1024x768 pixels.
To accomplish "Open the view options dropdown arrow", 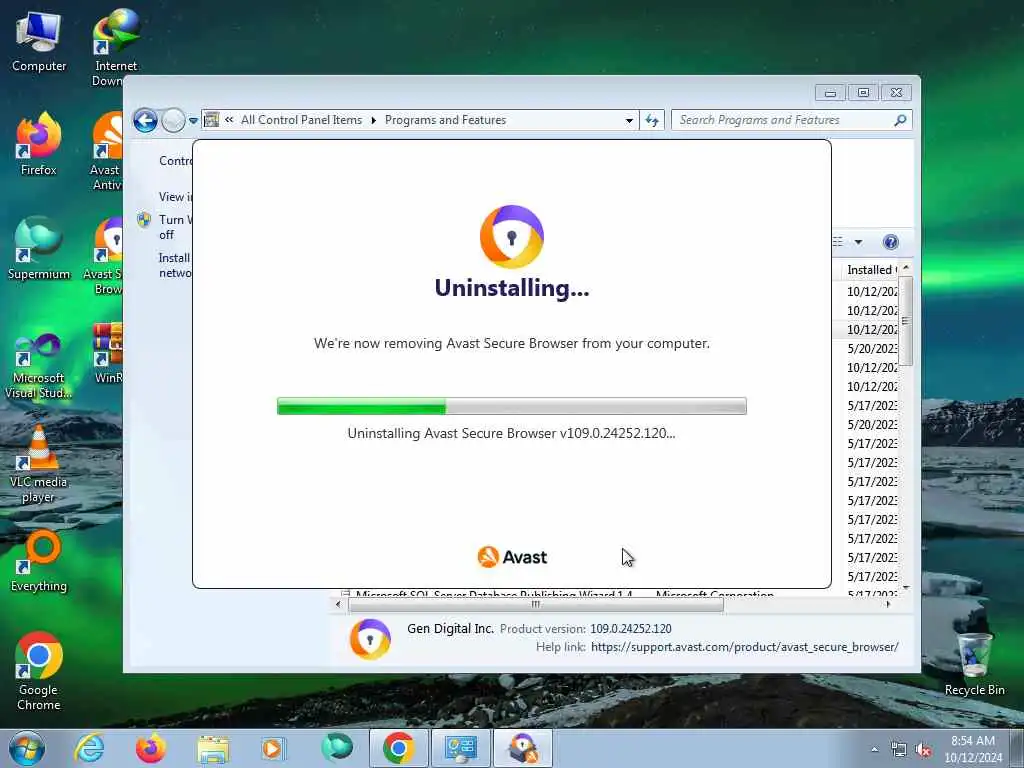I will [x=859, y=242].
